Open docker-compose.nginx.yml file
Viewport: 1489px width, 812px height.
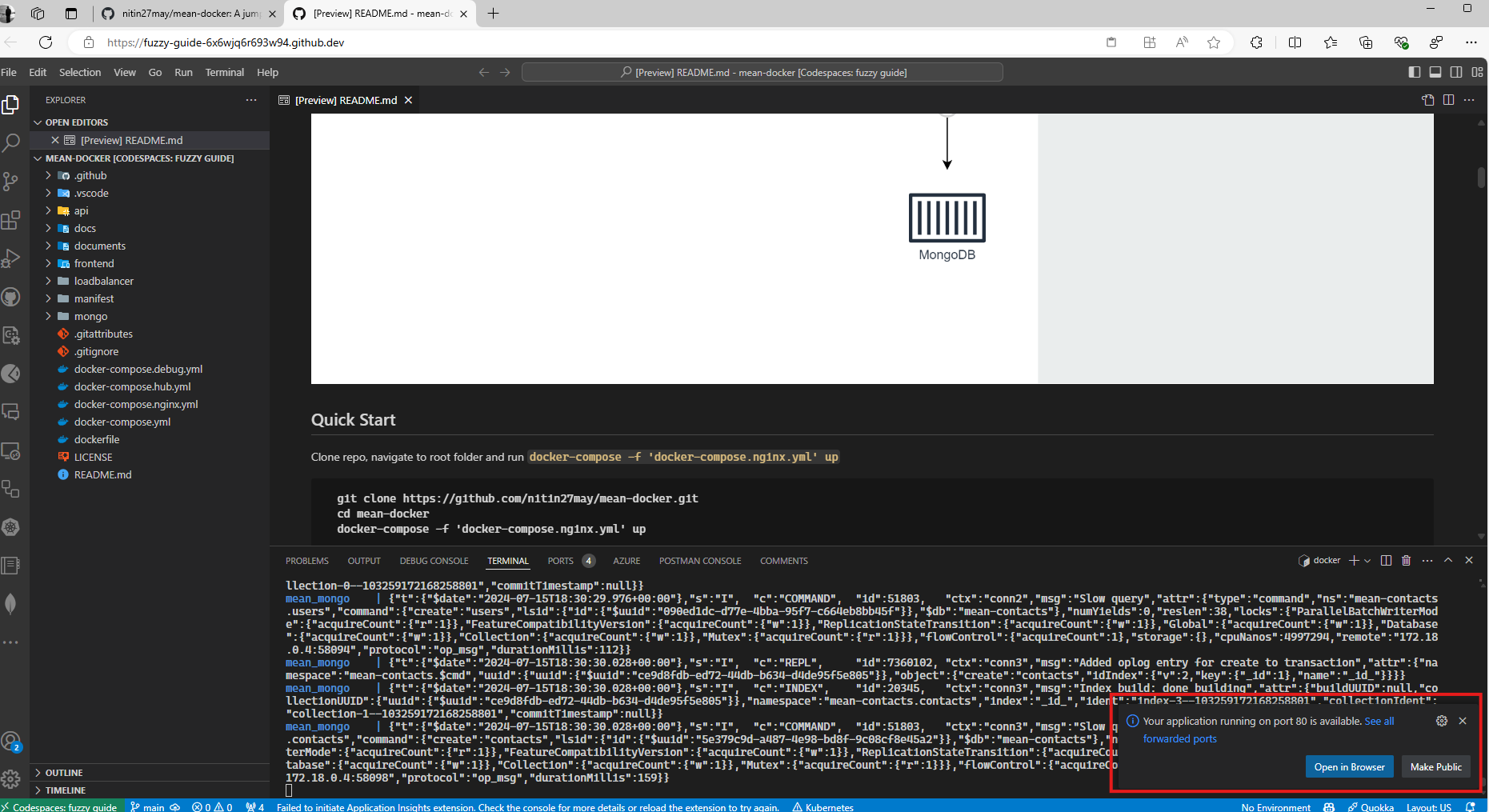[150, 404]
